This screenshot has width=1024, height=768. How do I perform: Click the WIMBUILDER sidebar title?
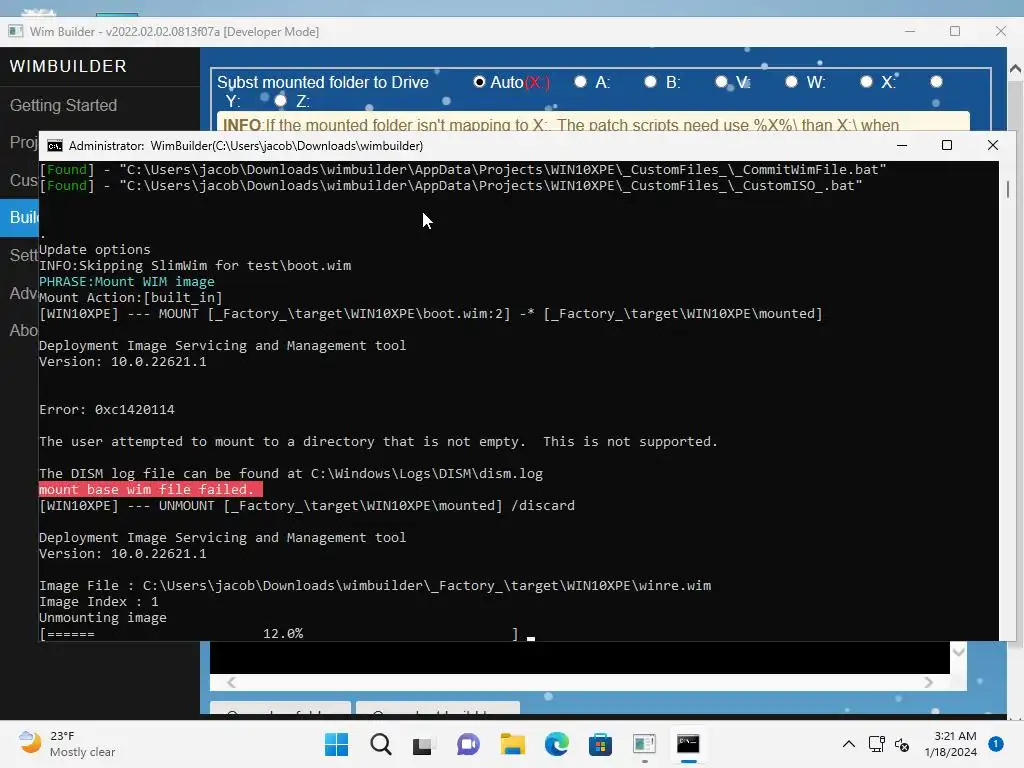coord(68,66)
